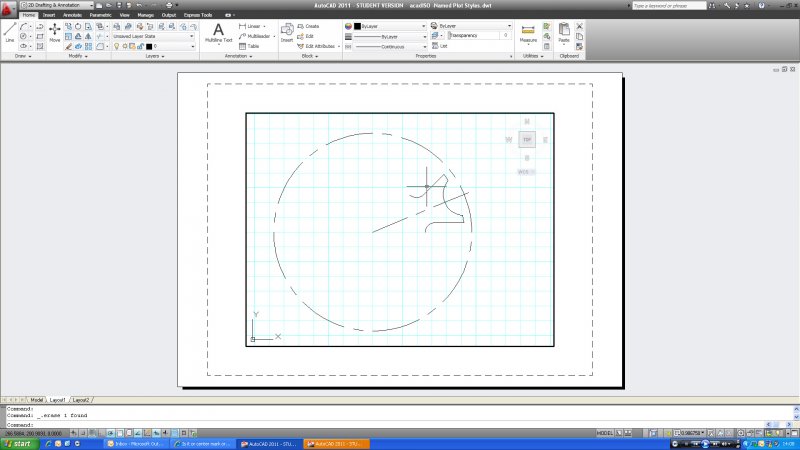Click the Multiline Text tool
This screenshot has height=450, width=800.
[x=218, y=32]
